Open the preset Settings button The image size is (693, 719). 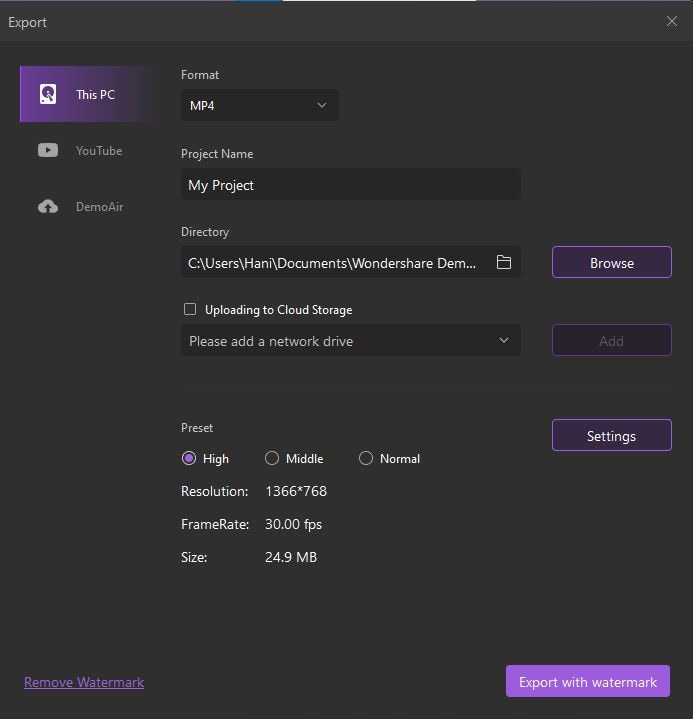coord(611,436)
